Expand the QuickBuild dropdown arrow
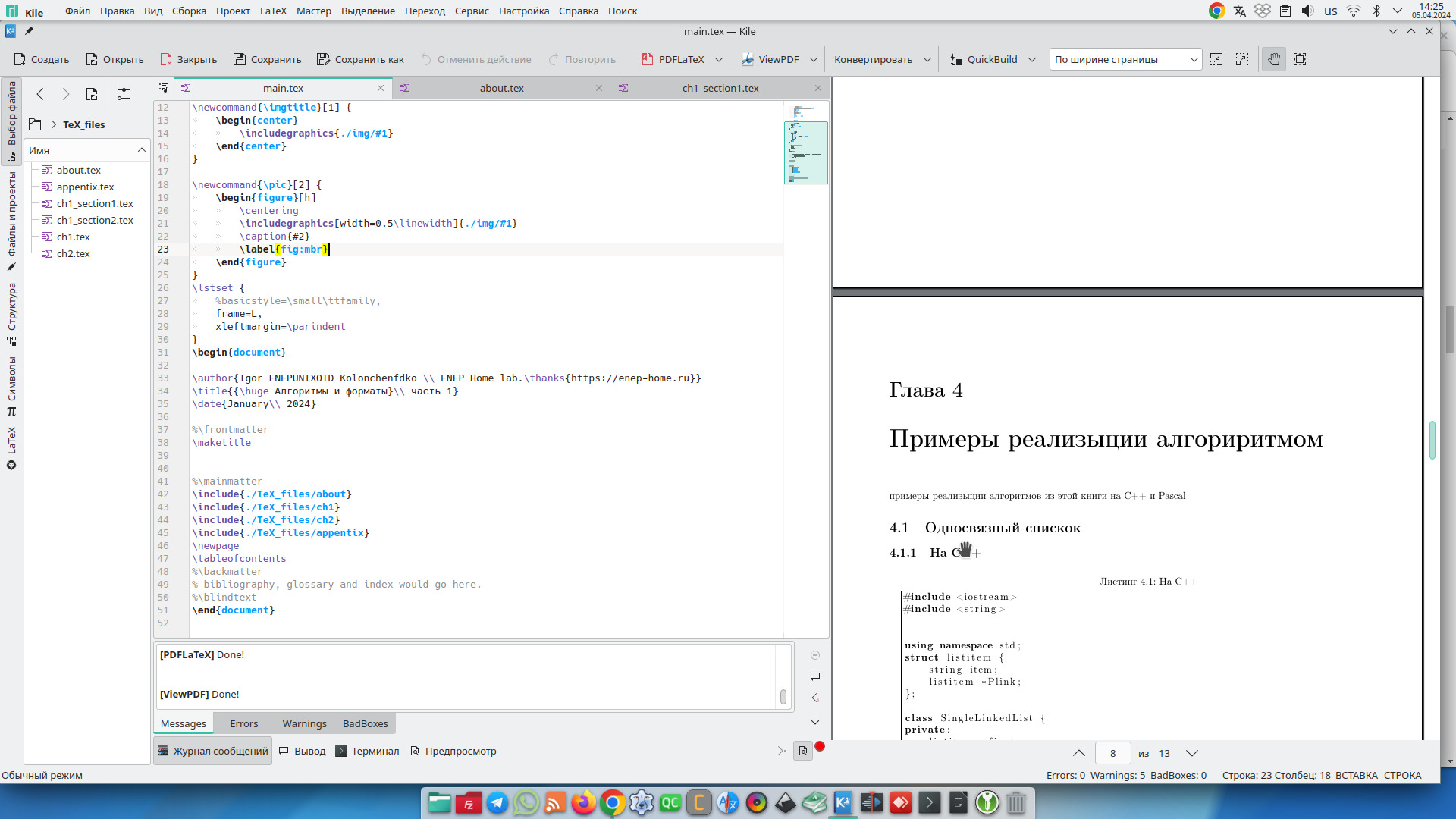1456x819 pixels. tap(1032, 59)
